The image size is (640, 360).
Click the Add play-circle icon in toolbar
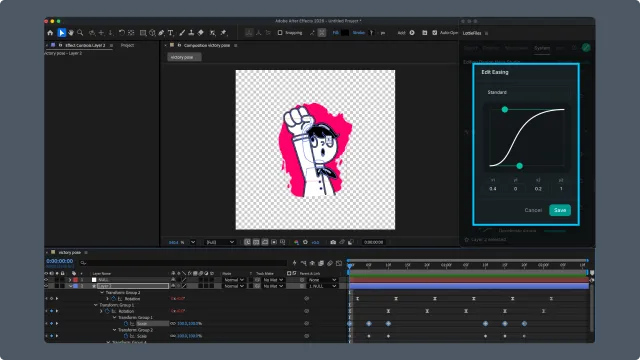[x=412, y=33]
